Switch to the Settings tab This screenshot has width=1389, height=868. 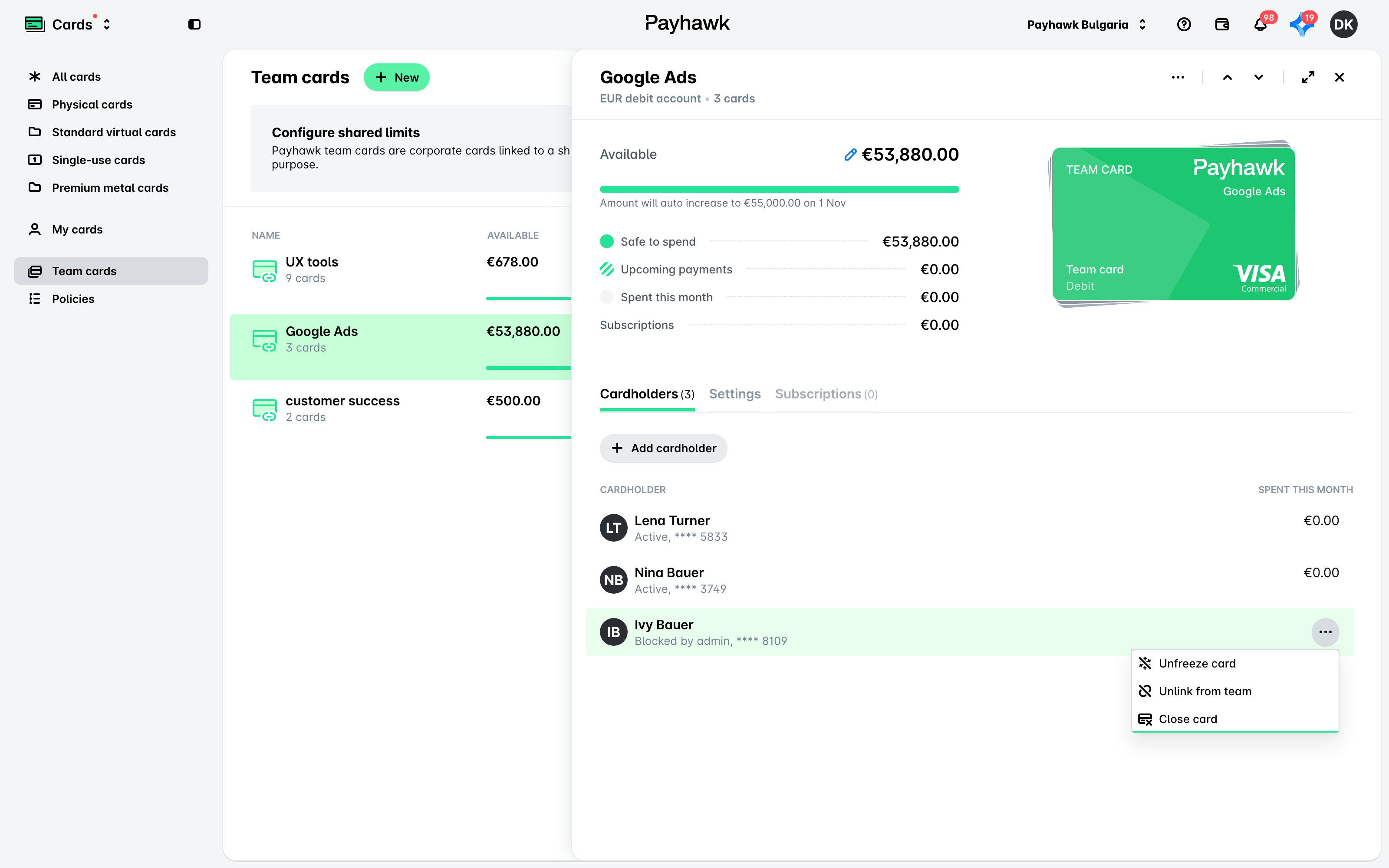[x=735, y=395]
